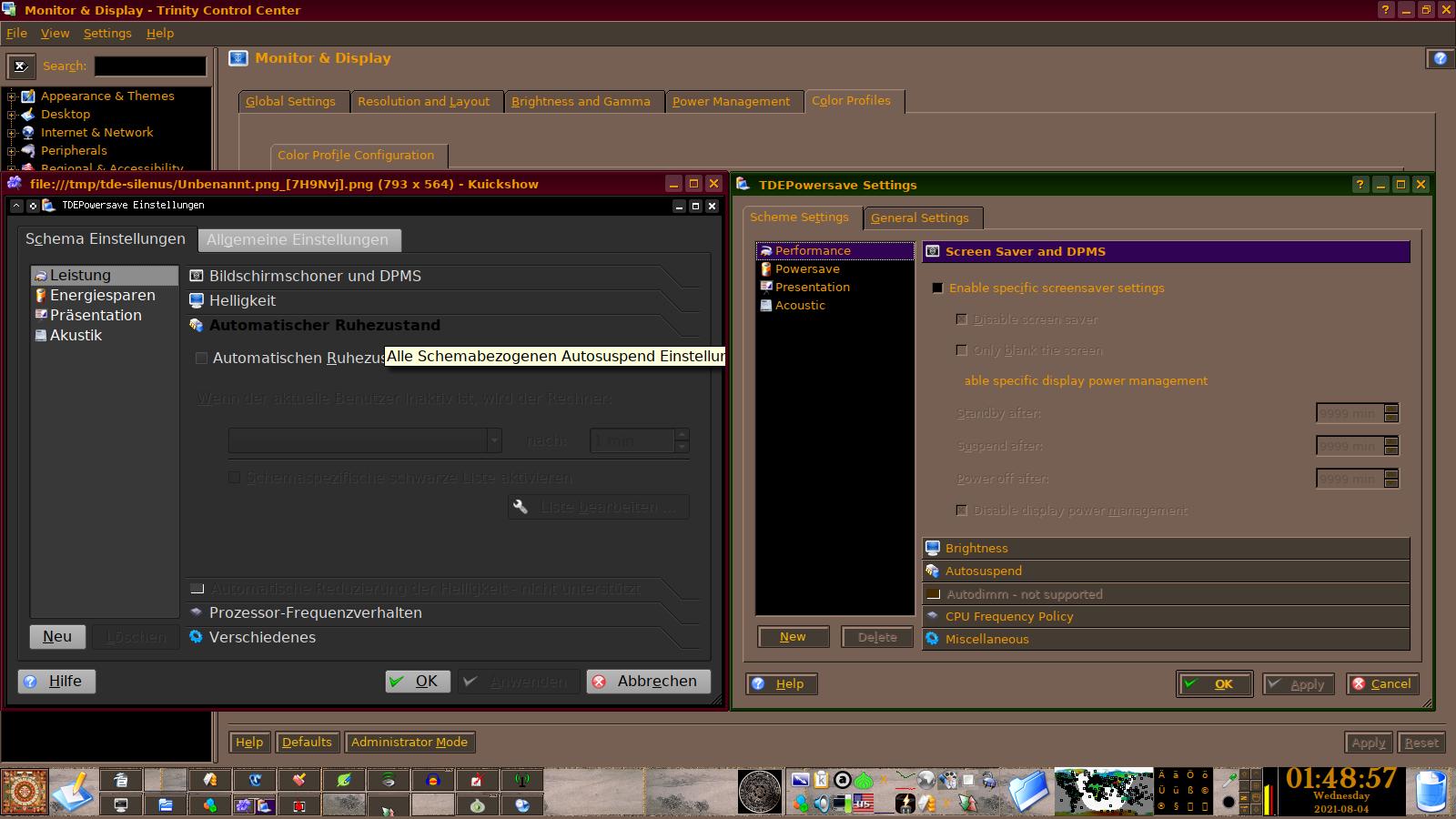Expand the Miscellaneous section

pos(1166,639)
